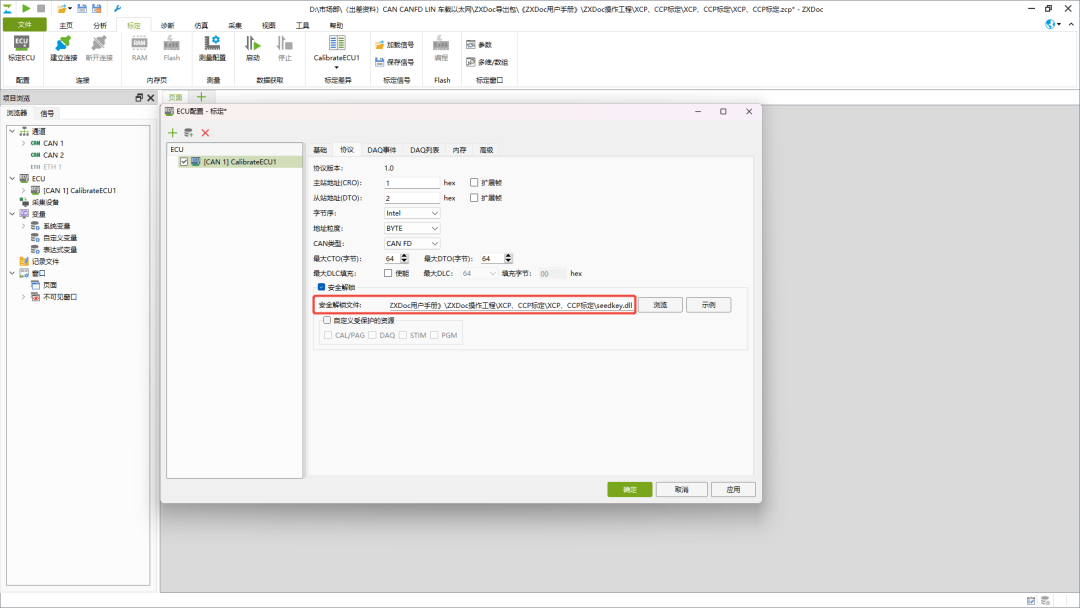Click gray Stop square in title bar
This screenshot has height=608, width=1080.
(x=41, y=8)
